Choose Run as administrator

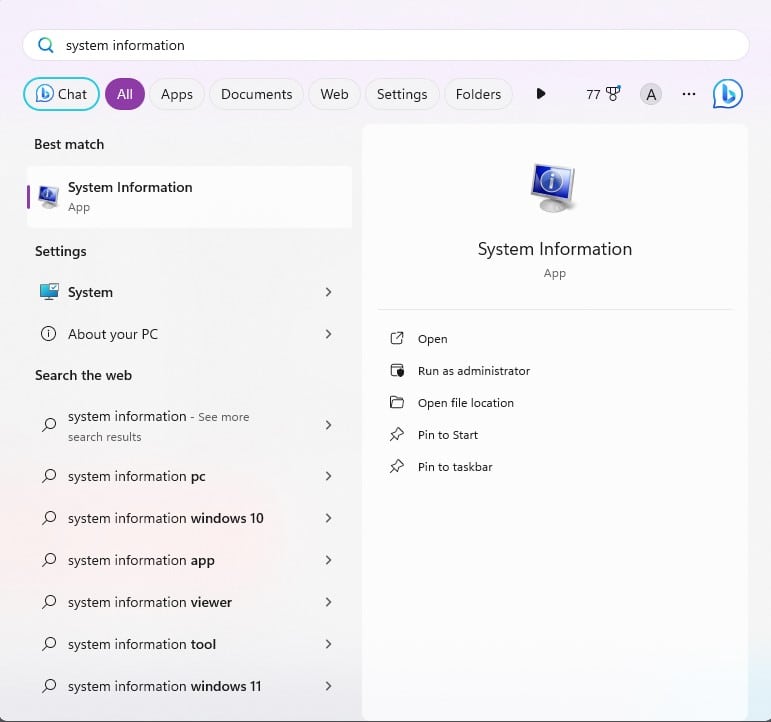(474, 371)
